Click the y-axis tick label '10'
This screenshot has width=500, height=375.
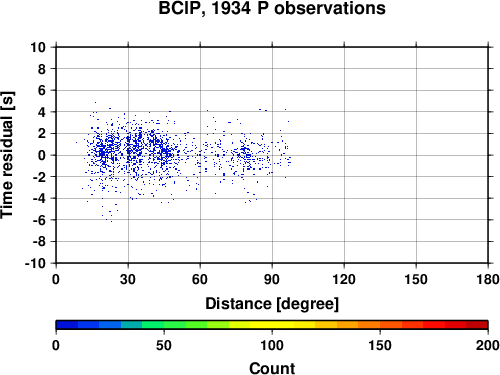pyautogui.click(x=38, y=47)
